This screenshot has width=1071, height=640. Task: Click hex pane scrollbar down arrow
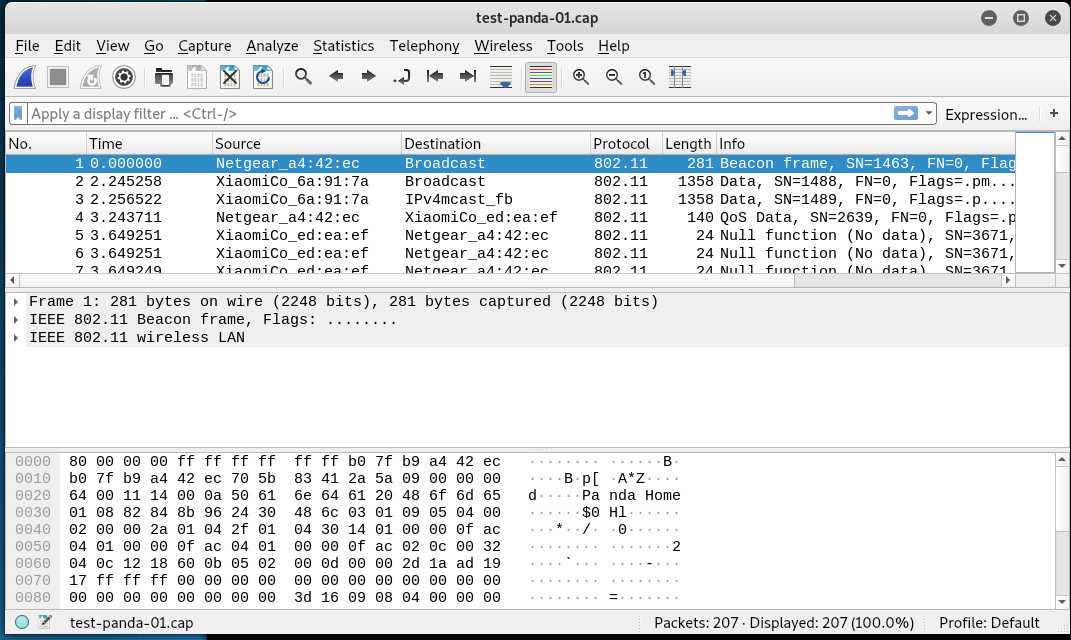(x=1061, y=602)
